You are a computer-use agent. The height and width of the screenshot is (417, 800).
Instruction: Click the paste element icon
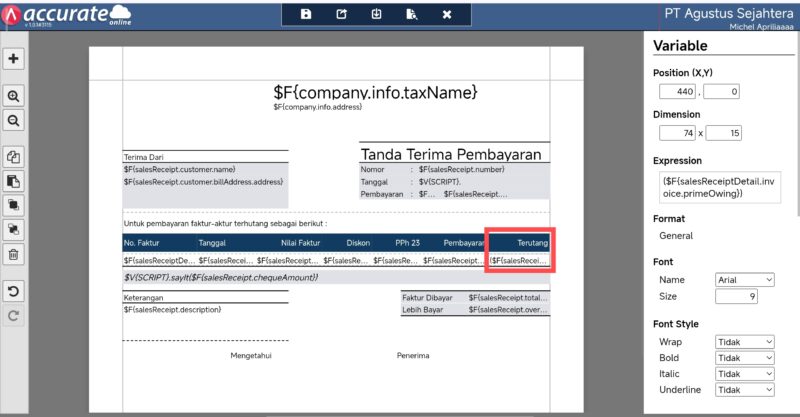pyautogui.click(x=14, y=181)
